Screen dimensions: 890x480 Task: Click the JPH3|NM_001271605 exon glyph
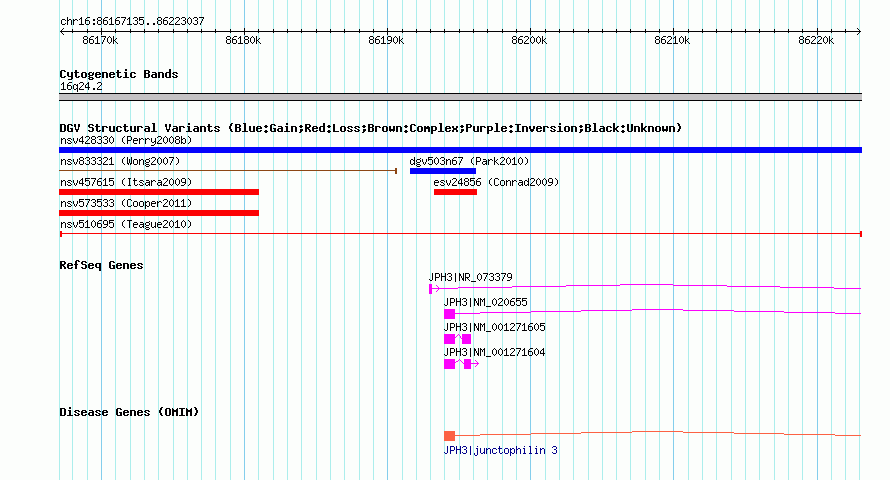[x=457, y=339]
